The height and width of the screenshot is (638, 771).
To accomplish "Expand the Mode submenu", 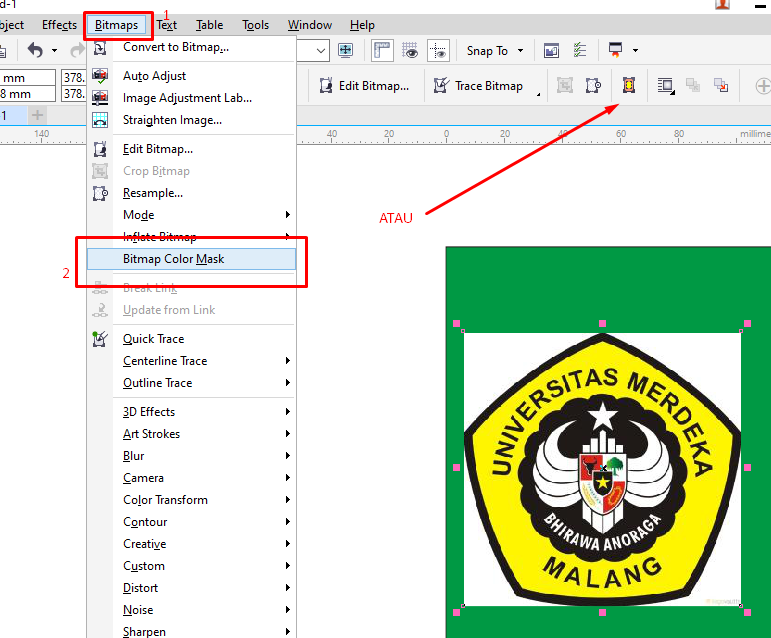I will [x=192, y=215].
